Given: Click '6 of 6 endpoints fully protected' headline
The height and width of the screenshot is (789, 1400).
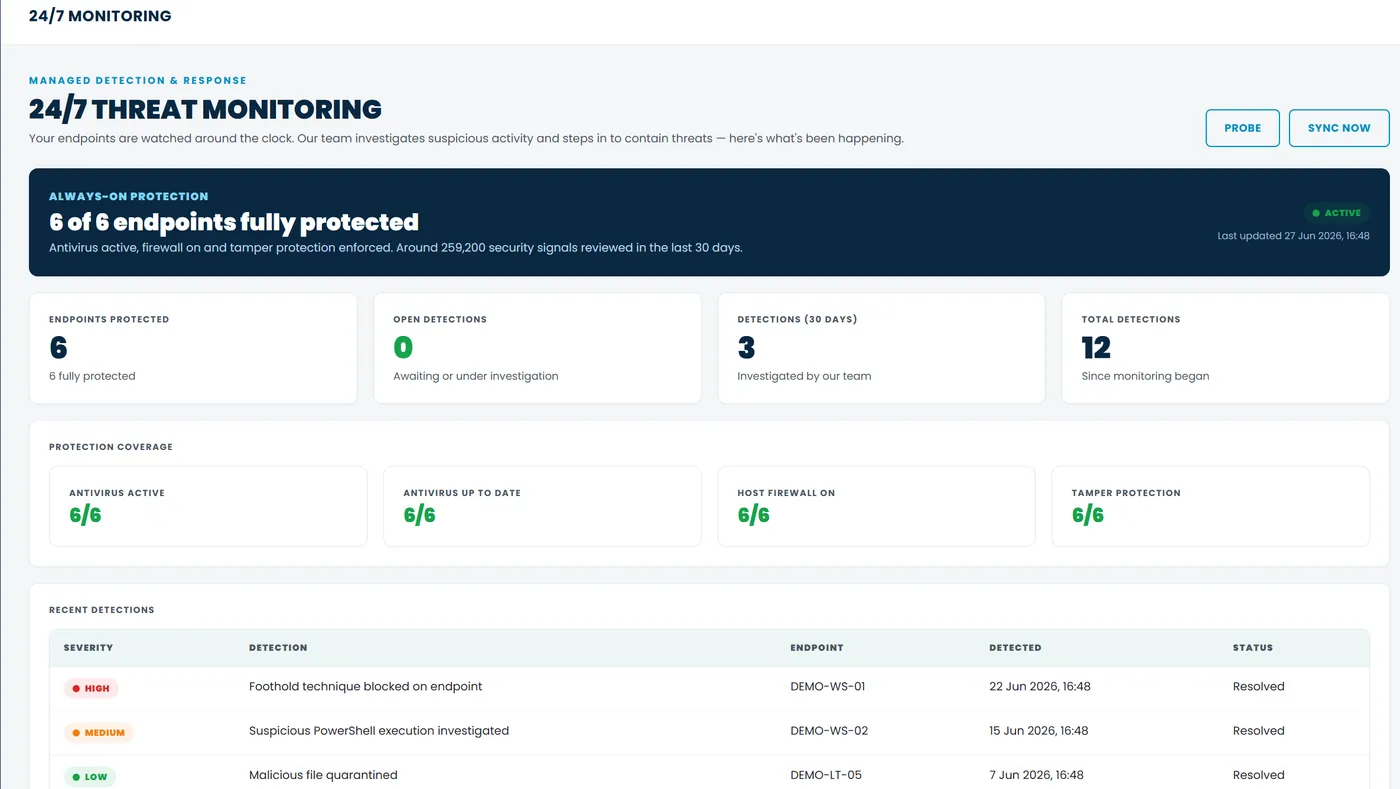Looking at the screenshot, I should tap(234, 222).
